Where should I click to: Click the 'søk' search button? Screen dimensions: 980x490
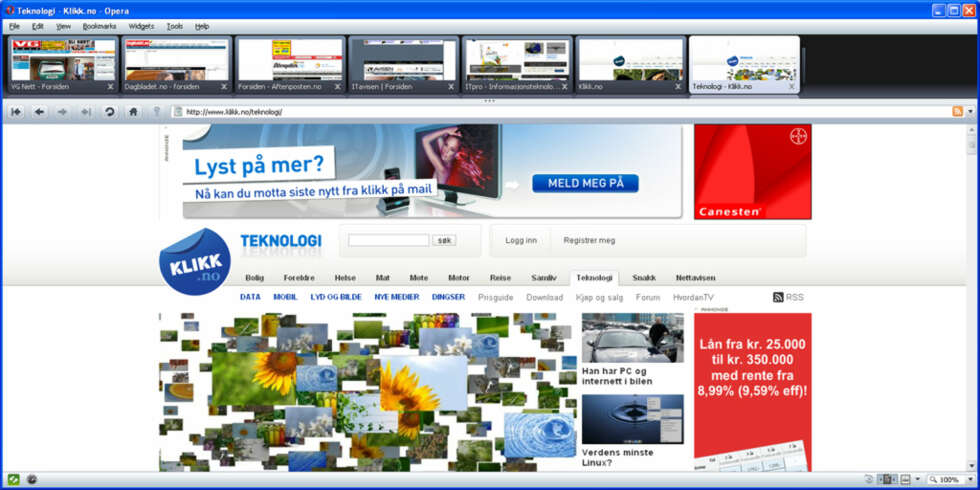coord(444,240)
